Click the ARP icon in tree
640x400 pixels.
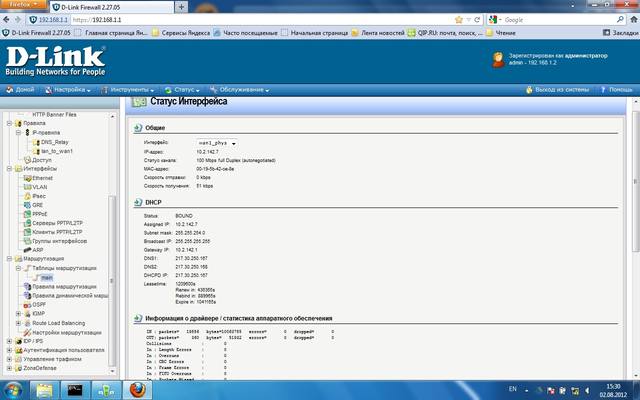27,250
